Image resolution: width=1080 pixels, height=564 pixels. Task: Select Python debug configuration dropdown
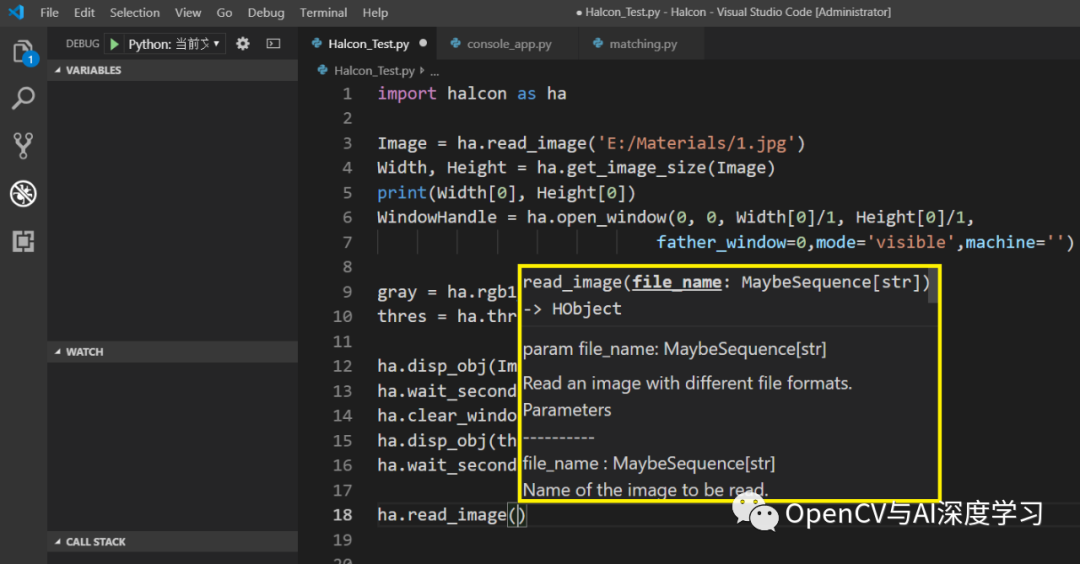pyautogui.click(x=174, y=44)
